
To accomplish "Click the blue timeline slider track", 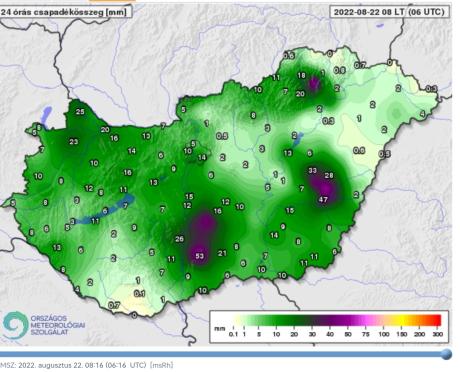I will tap(223, 354).
